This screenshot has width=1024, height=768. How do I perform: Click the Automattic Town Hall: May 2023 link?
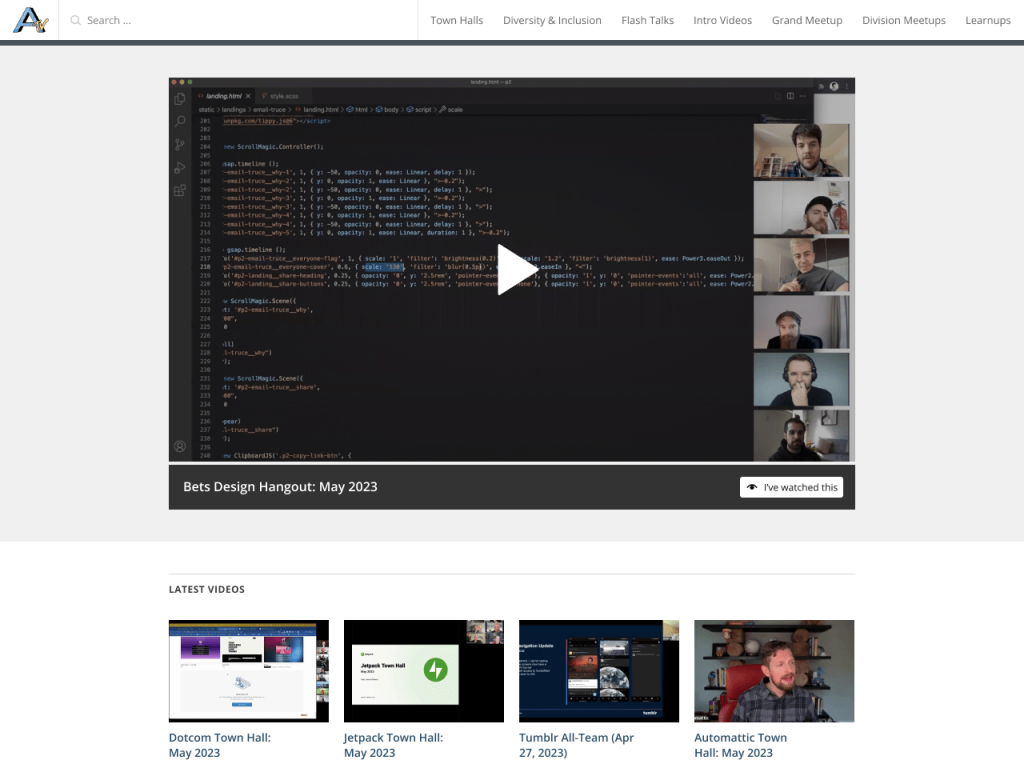[740, 745]
